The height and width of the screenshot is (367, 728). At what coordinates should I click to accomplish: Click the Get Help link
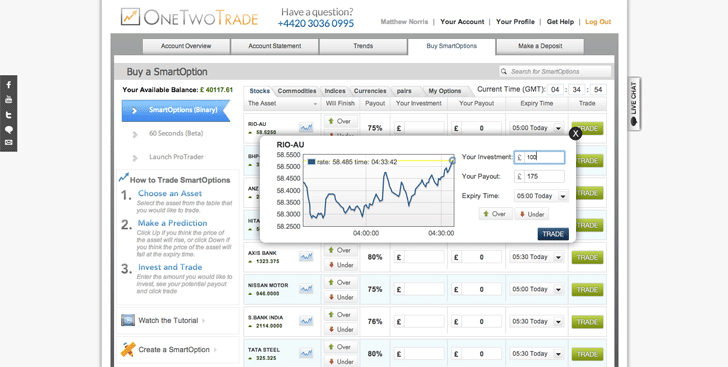[x=560, y=22]
